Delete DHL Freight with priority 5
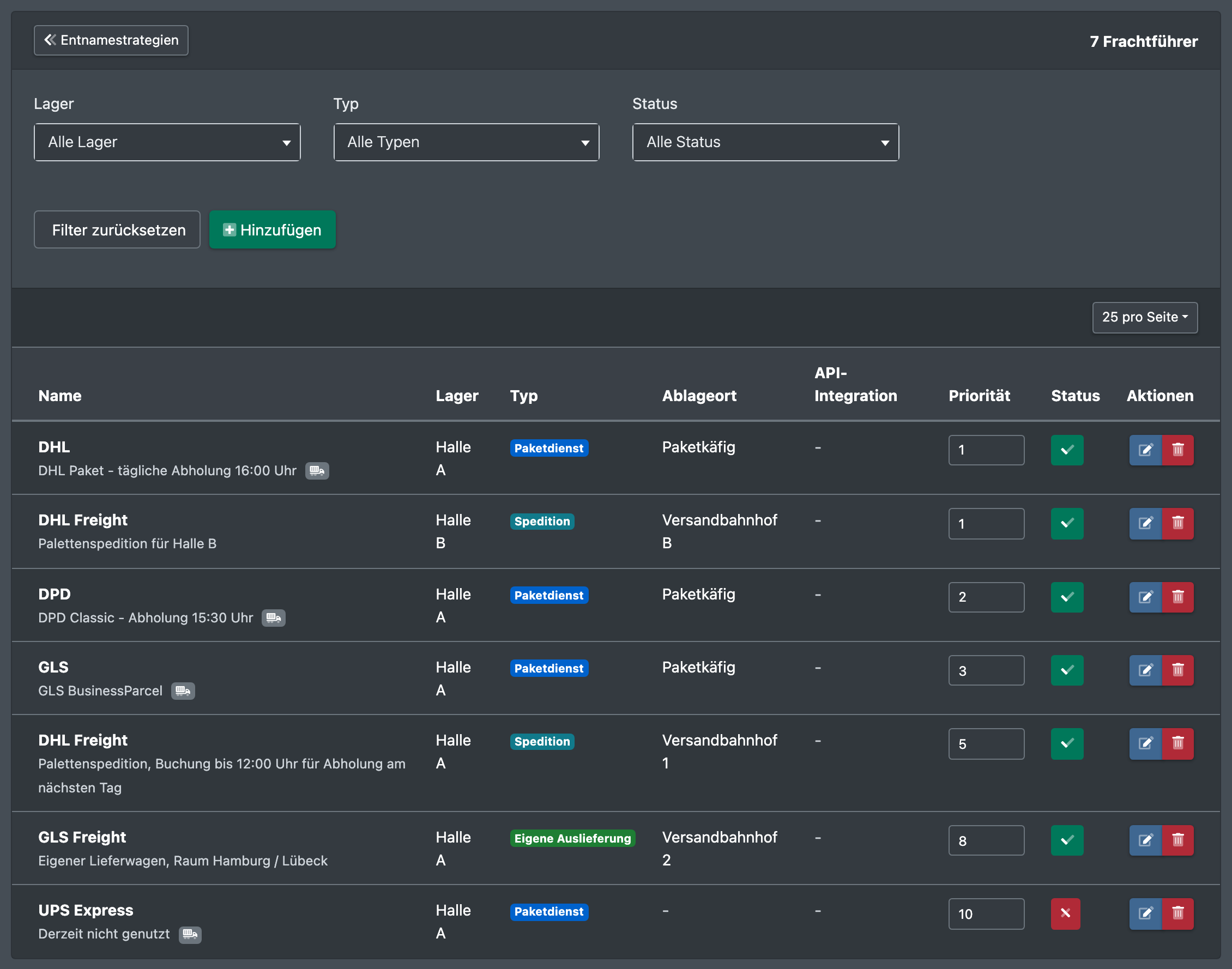 coord(1177,743)
